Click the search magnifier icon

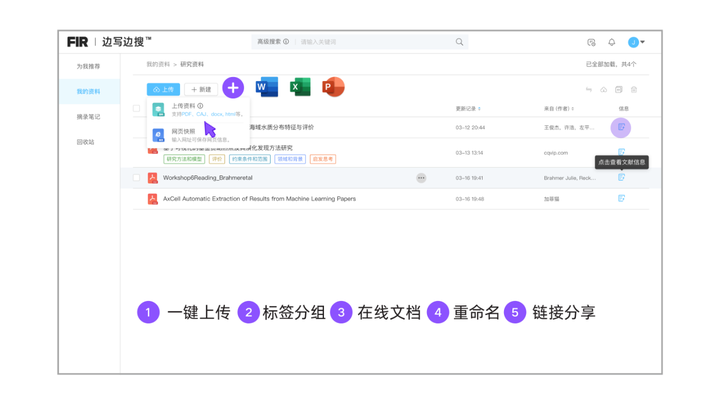click(459, 42)
